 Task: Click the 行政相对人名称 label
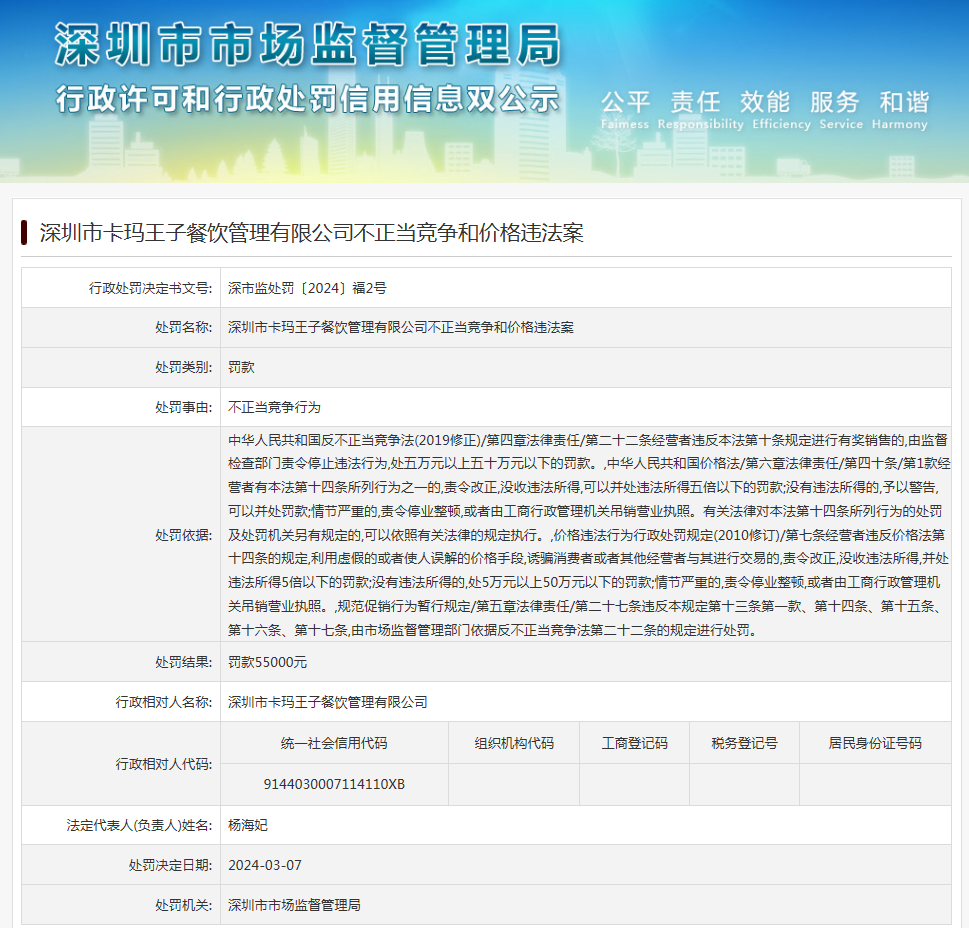click(164, 702)
